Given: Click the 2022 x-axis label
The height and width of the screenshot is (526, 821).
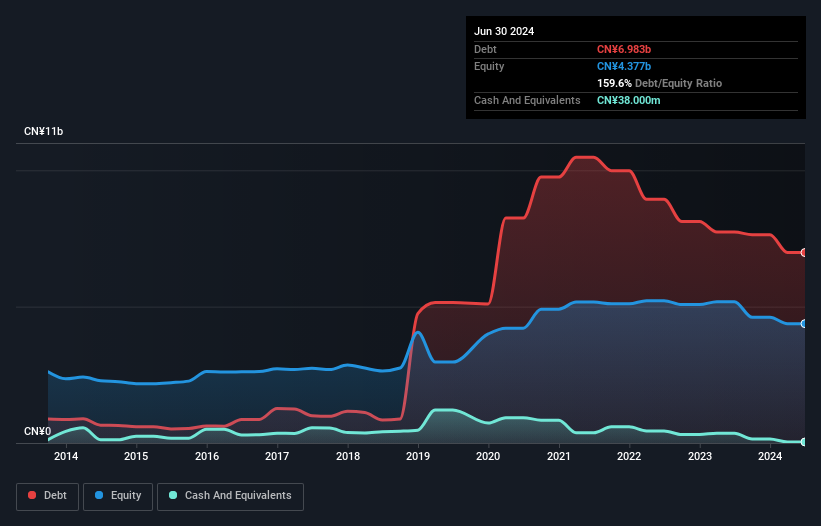Looking at the screenshot, I should (x=629, y=456).
